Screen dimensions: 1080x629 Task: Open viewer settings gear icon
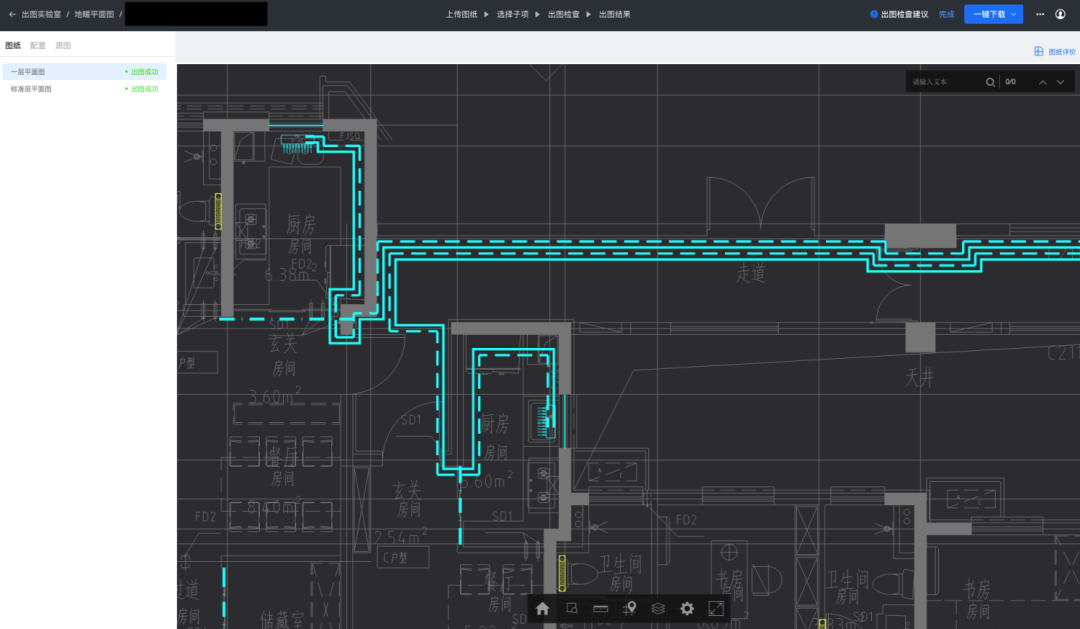tap(687, 608)
